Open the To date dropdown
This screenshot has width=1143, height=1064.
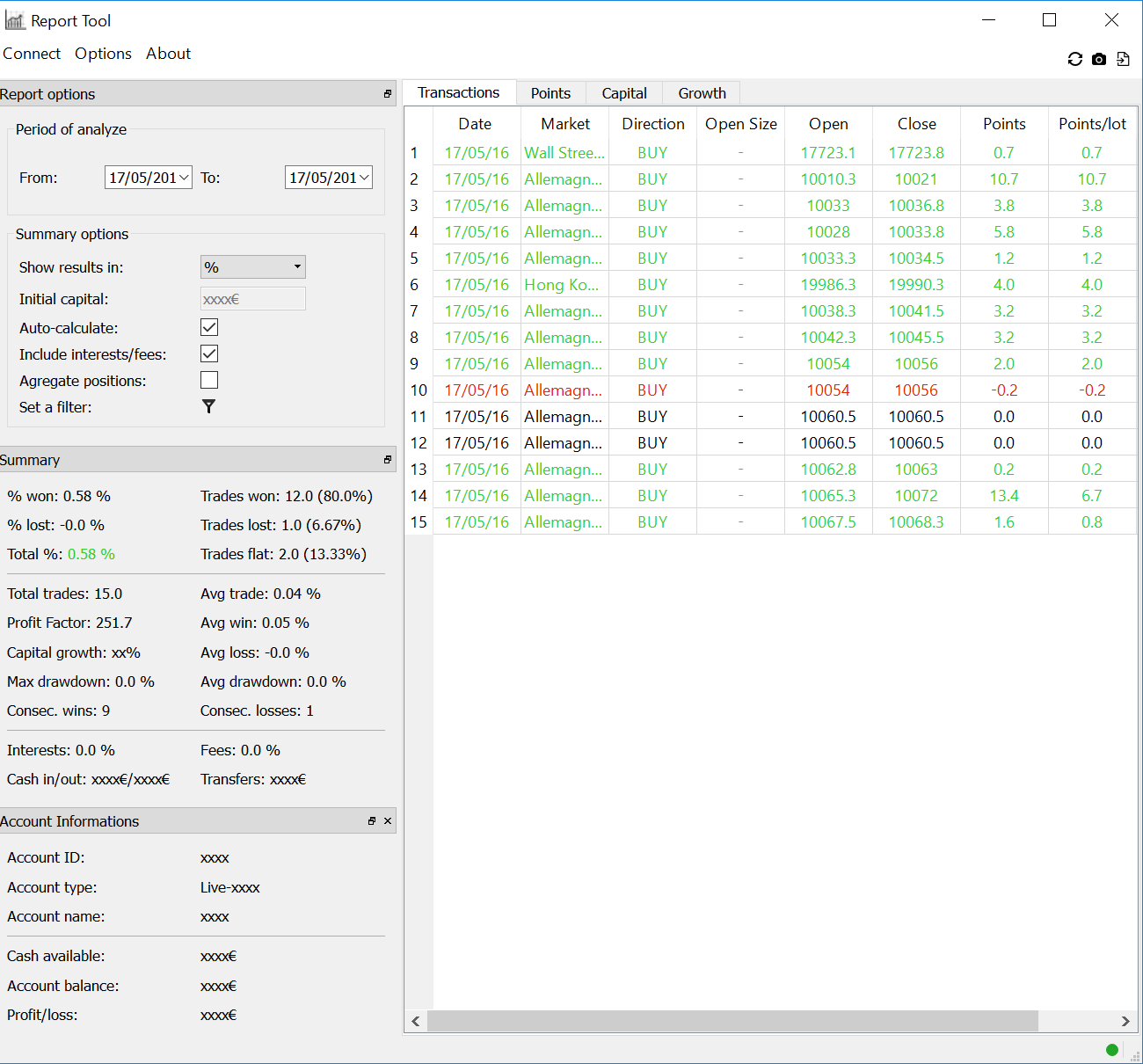(x=364, y=178)
